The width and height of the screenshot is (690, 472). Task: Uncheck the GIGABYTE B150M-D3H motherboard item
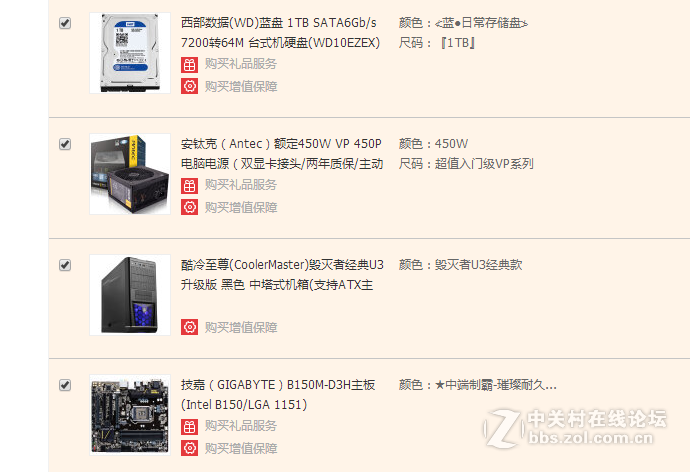pyautogui.click(x=65, y=385)
